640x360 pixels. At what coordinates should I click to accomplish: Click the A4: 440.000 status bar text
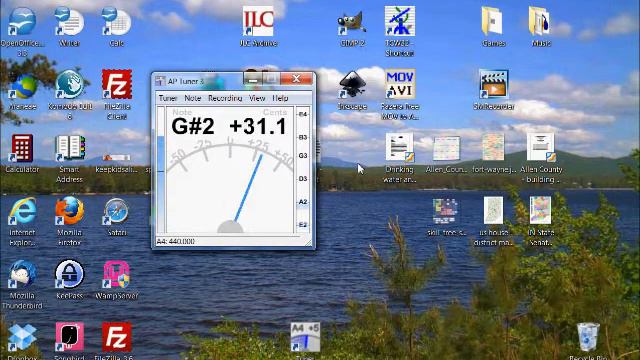(x=176, y=242)
